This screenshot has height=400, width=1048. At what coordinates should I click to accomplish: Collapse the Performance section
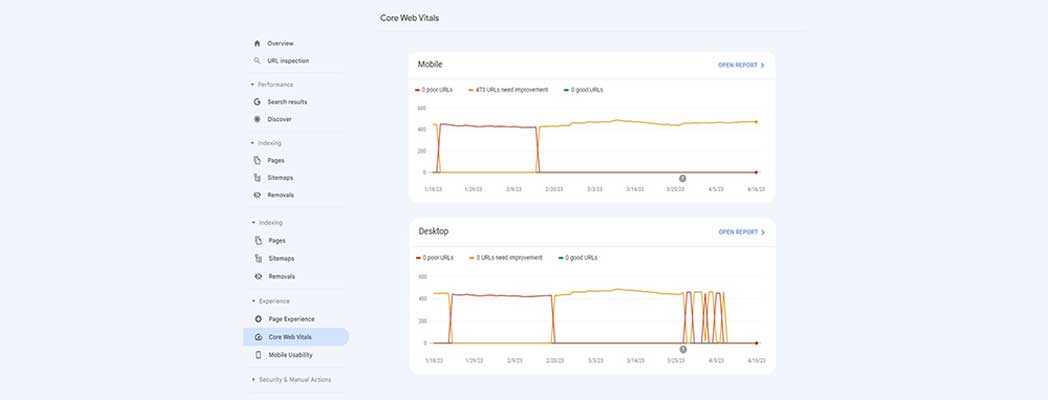(x=253, y=84)
